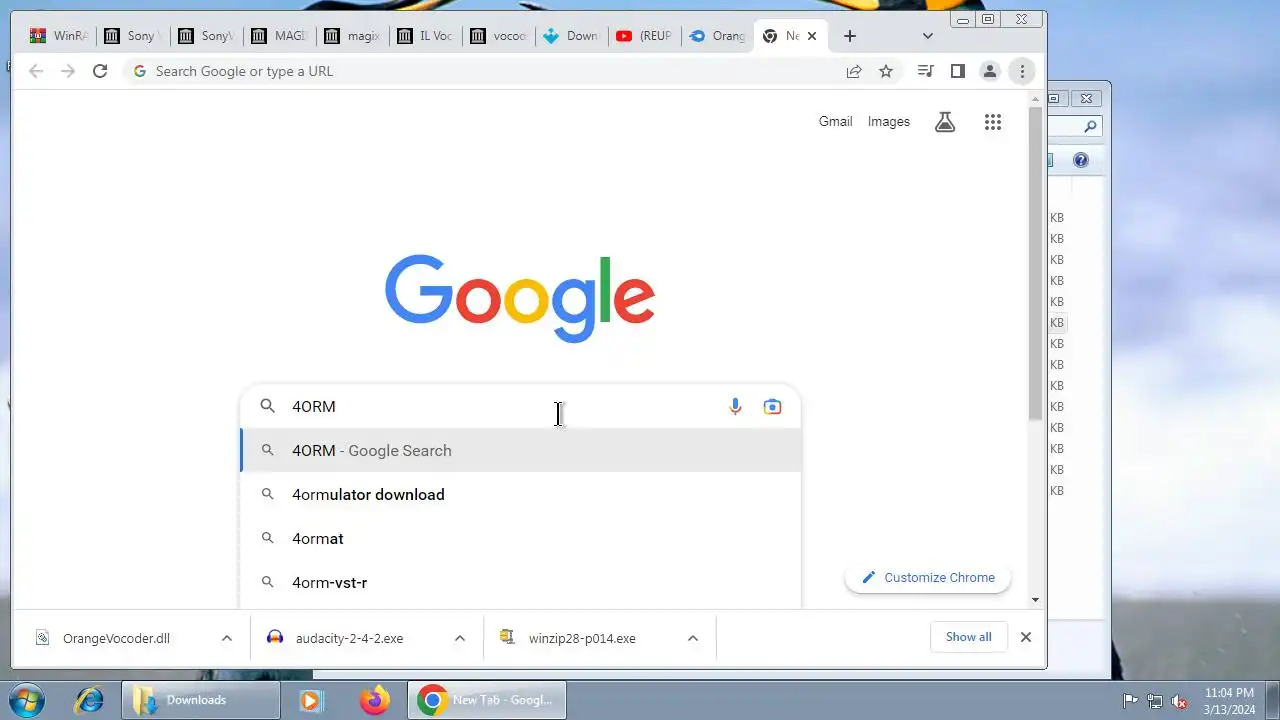Switch to the vocoder tab
The height and width of the screenshot is (720, 1280).
coord(498,36)
